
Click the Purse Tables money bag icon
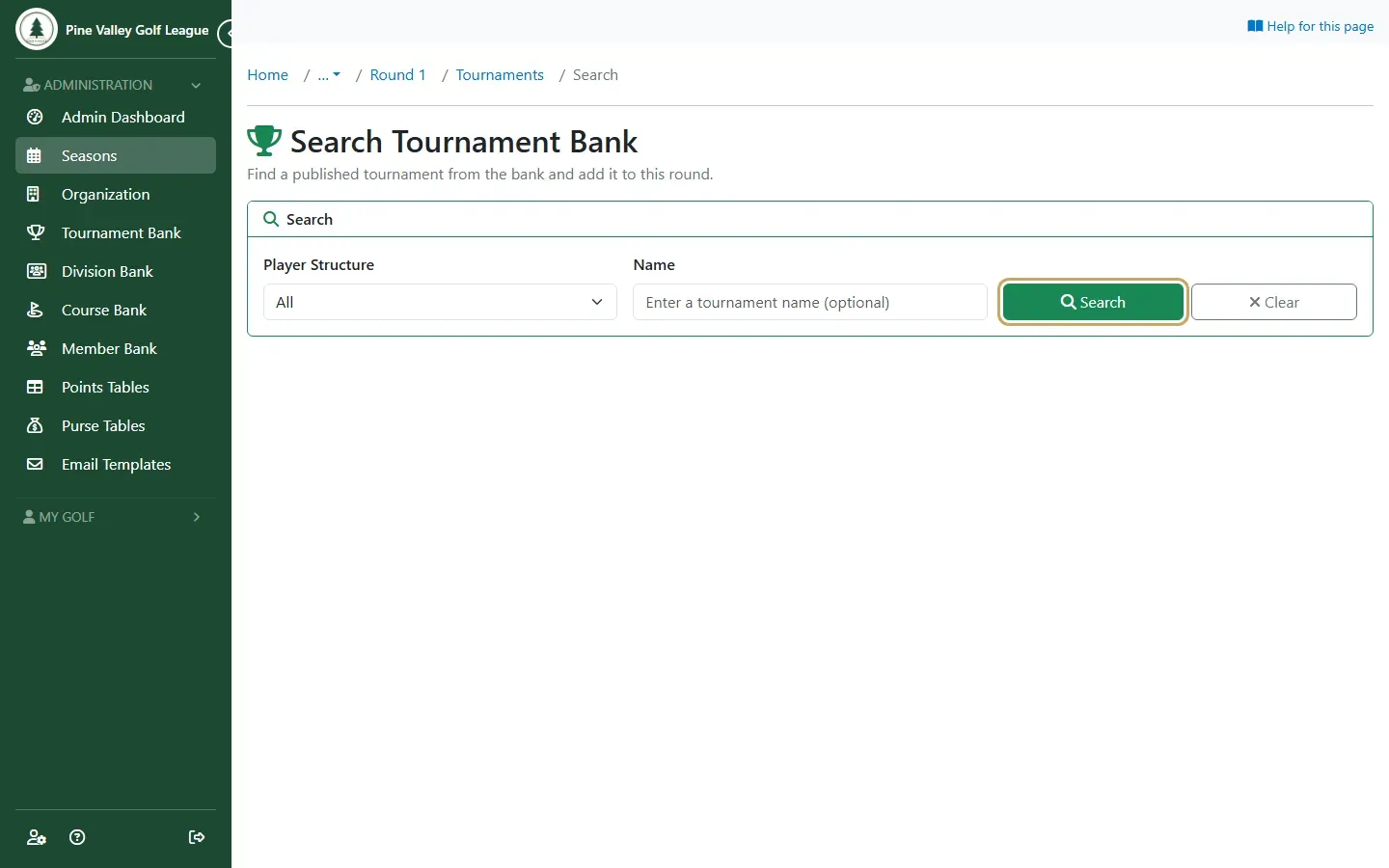[x=35, y=425]
